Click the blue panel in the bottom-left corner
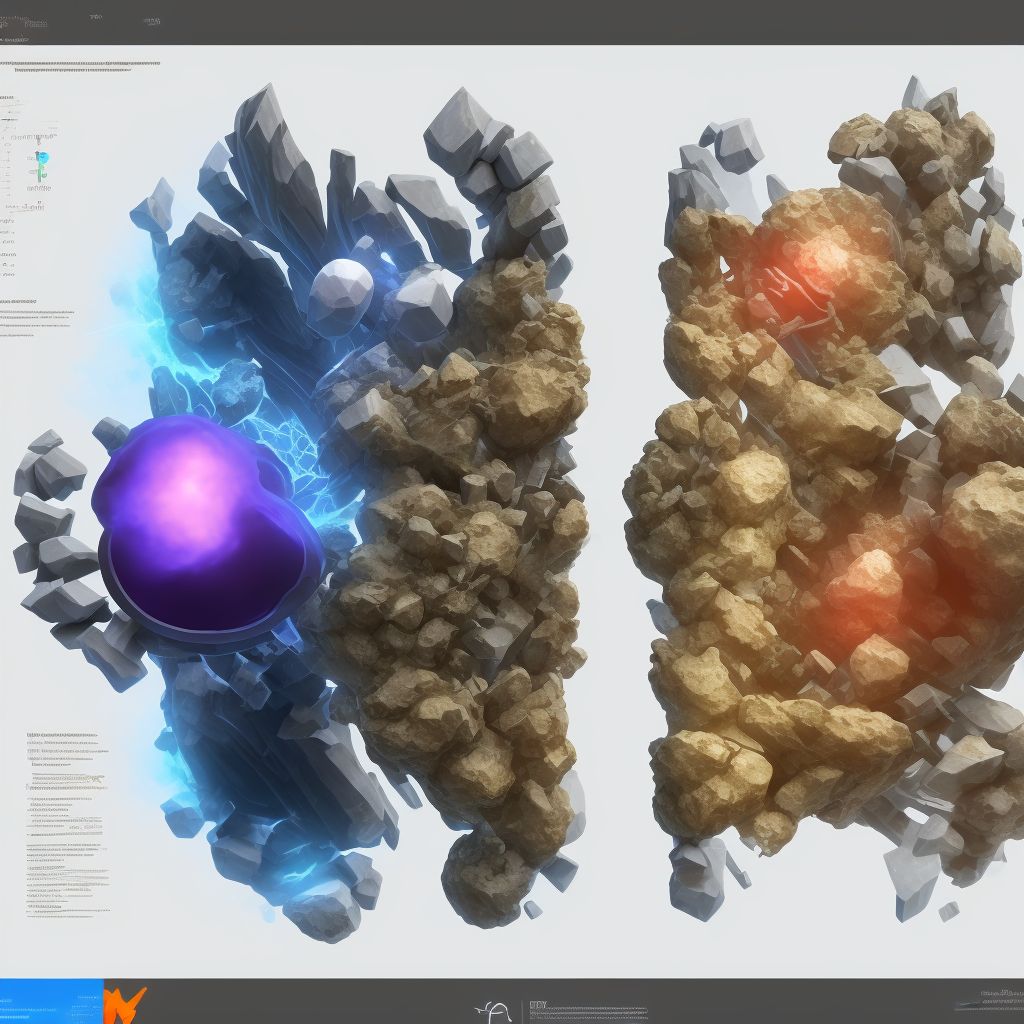 tap(52, 1001)
